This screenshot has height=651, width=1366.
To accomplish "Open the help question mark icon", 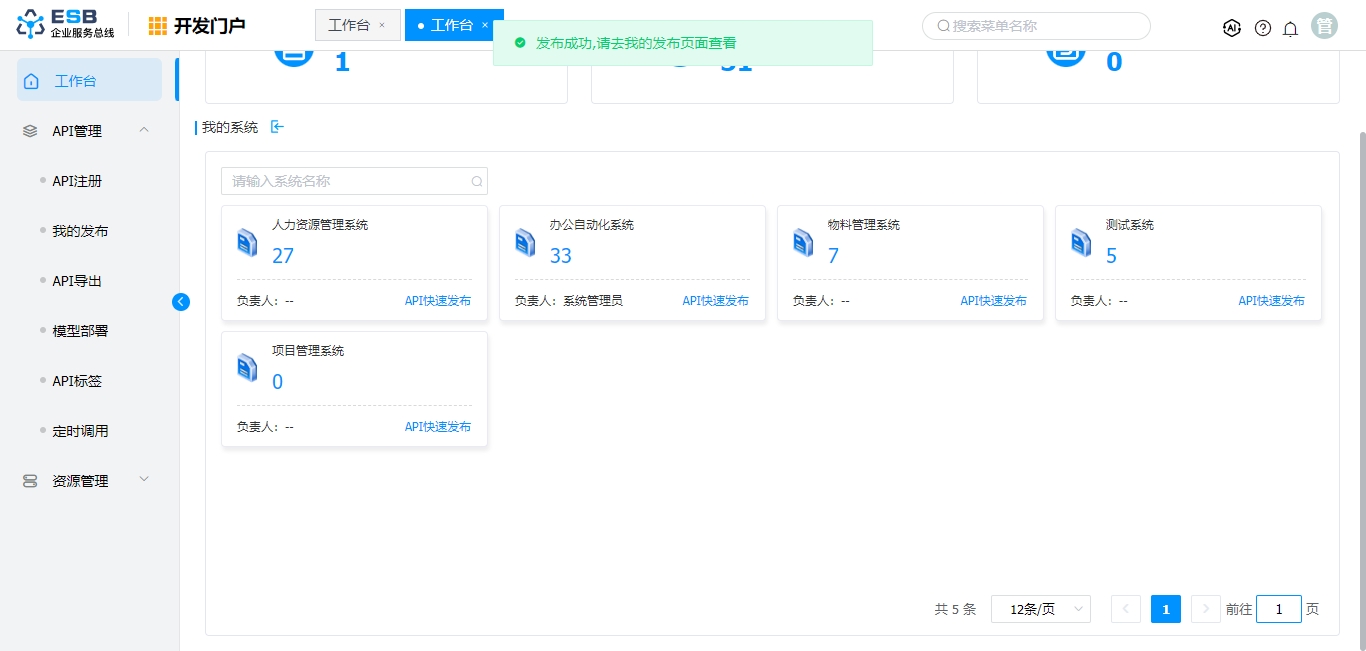I will tap(1263, 28).
